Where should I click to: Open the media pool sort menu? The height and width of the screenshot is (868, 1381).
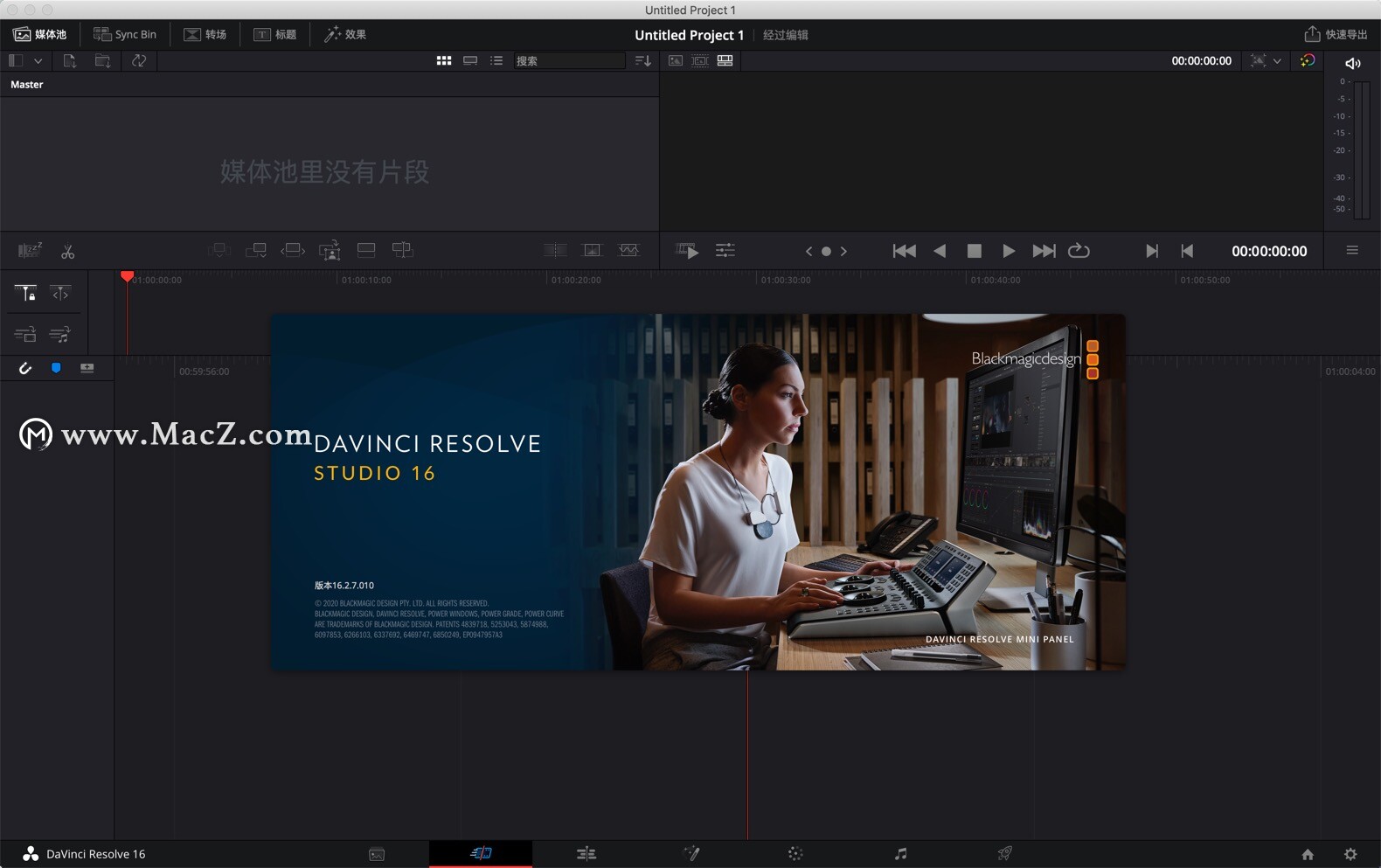click(x=643, y=60)
